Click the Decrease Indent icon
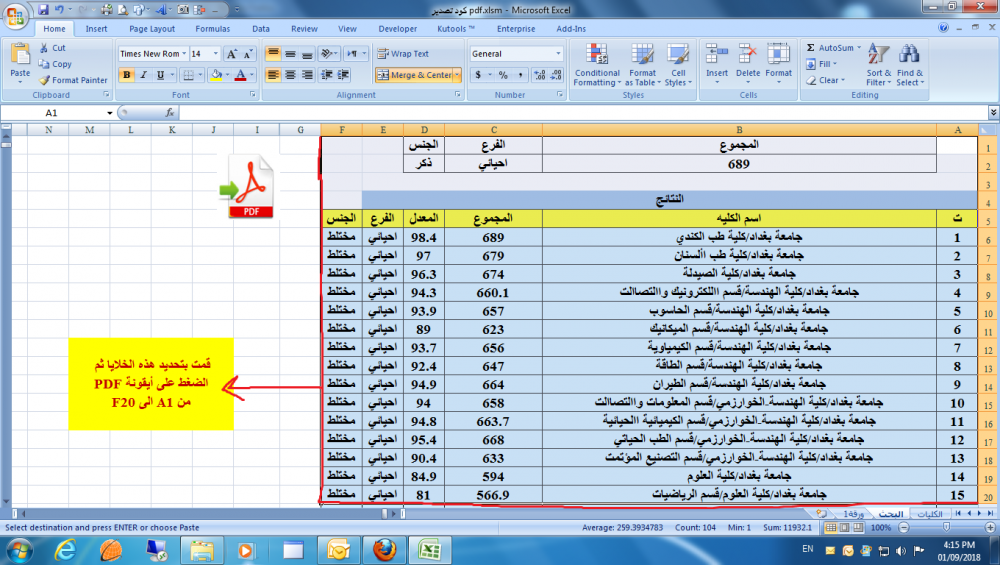 327,75
